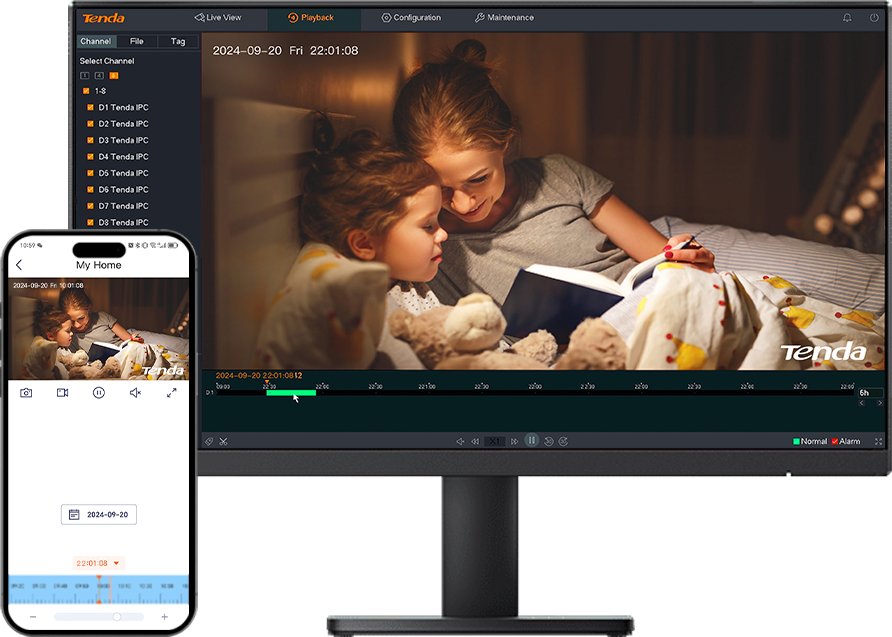Start recording with the phone video icon
The width and height of the screenshot is (892, 637).
[x=63, y=392]
